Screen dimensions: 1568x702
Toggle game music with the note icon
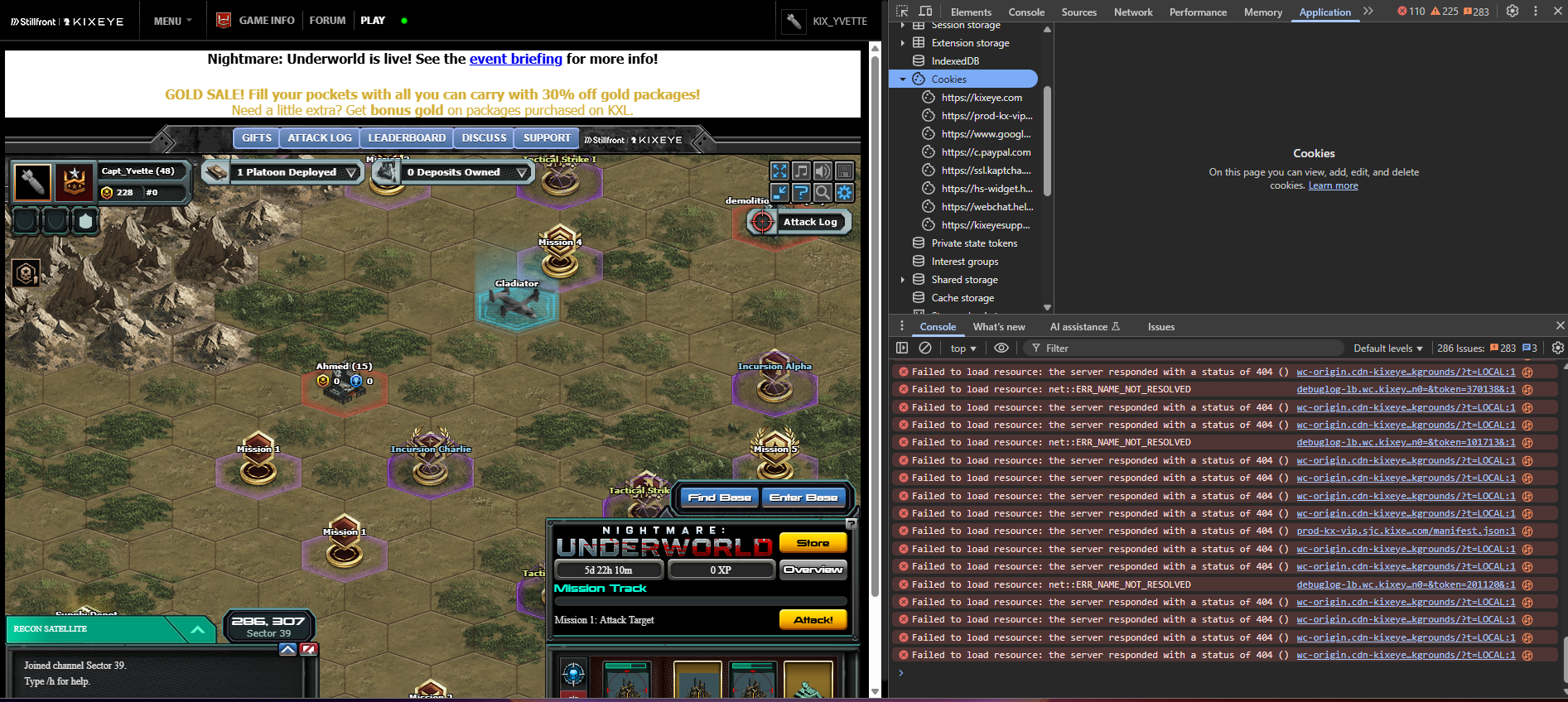click(x=801, y=171)
